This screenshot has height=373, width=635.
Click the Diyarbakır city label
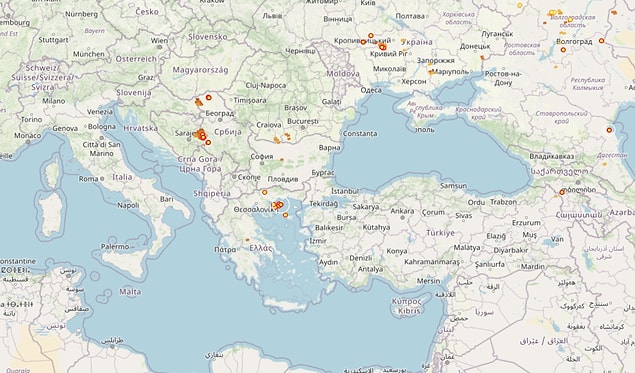tap(511, 251)
